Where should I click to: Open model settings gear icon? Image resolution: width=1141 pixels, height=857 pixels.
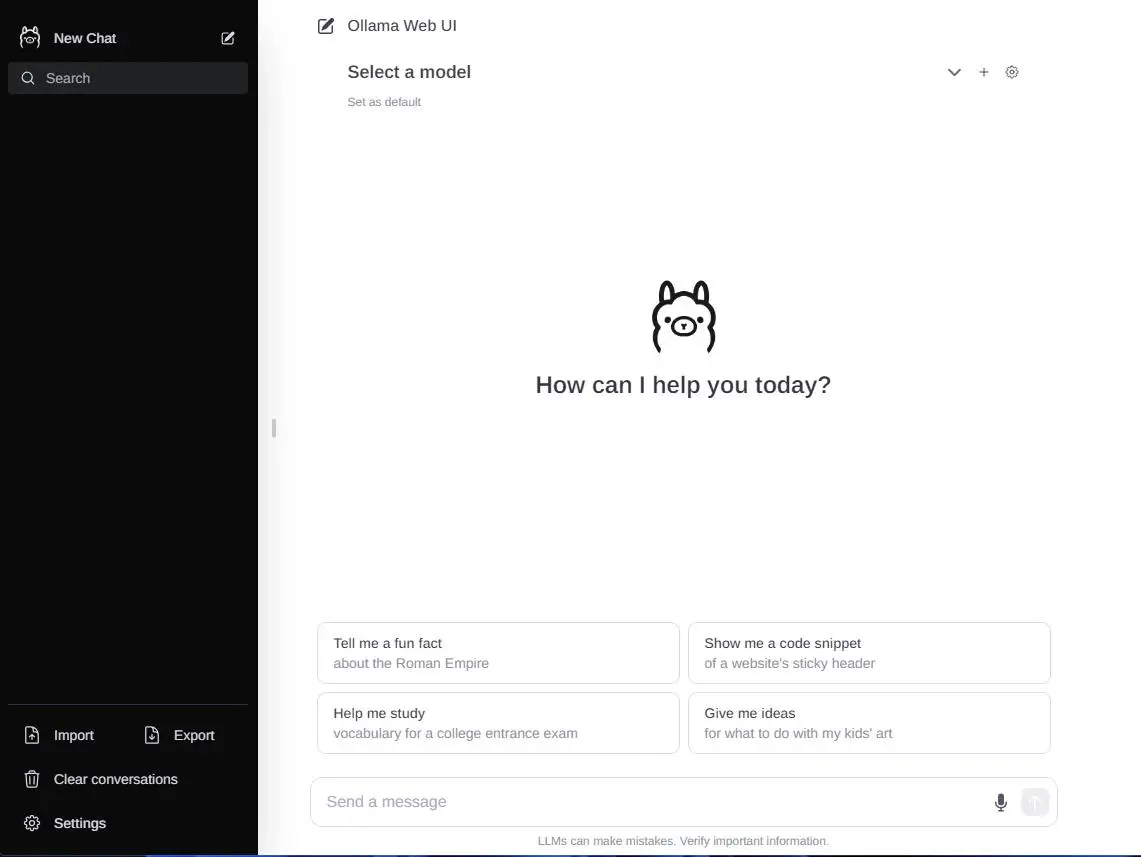[1012, 72]
